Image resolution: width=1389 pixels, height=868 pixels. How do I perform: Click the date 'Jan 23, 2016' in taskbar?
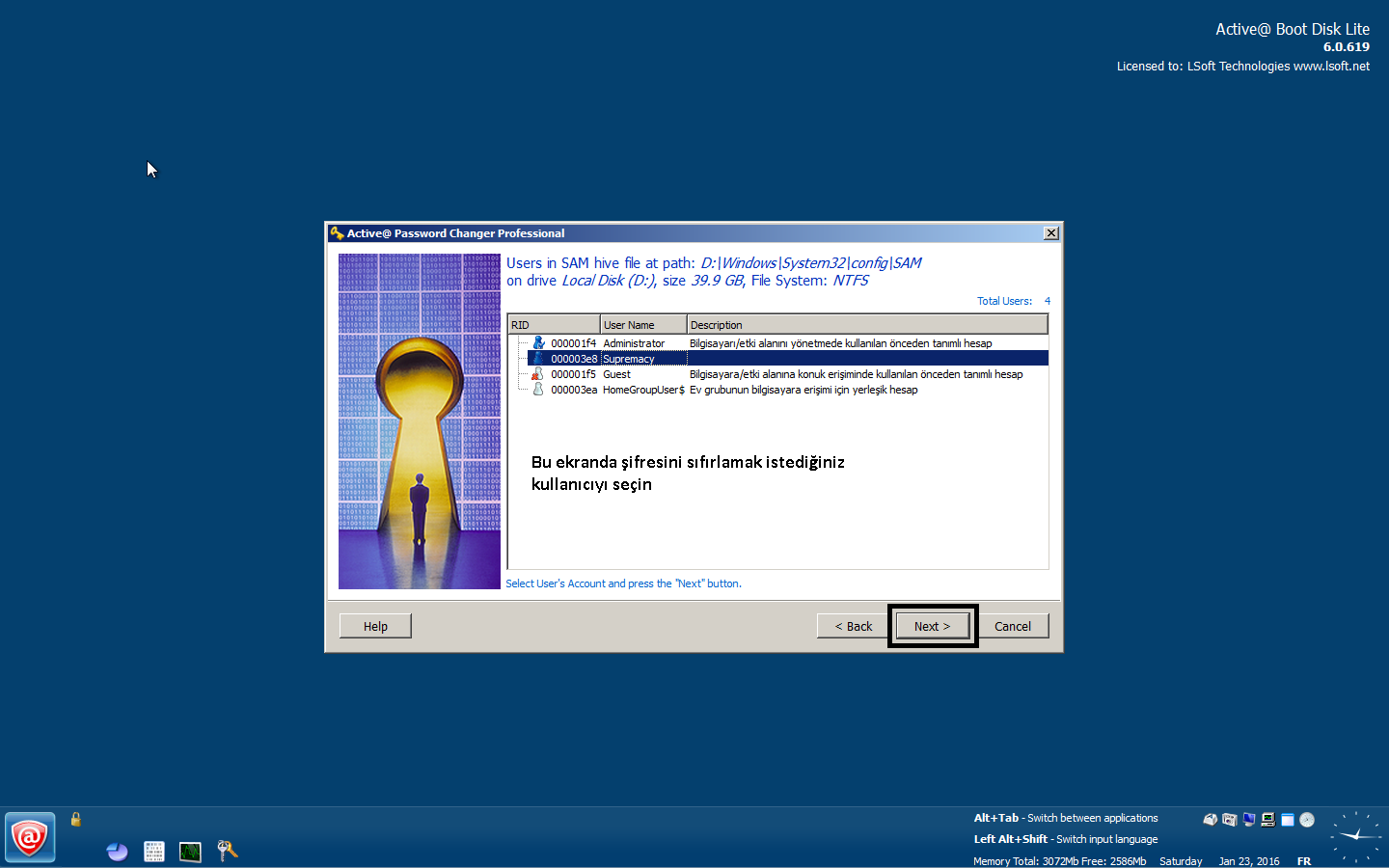point(1249,861)
